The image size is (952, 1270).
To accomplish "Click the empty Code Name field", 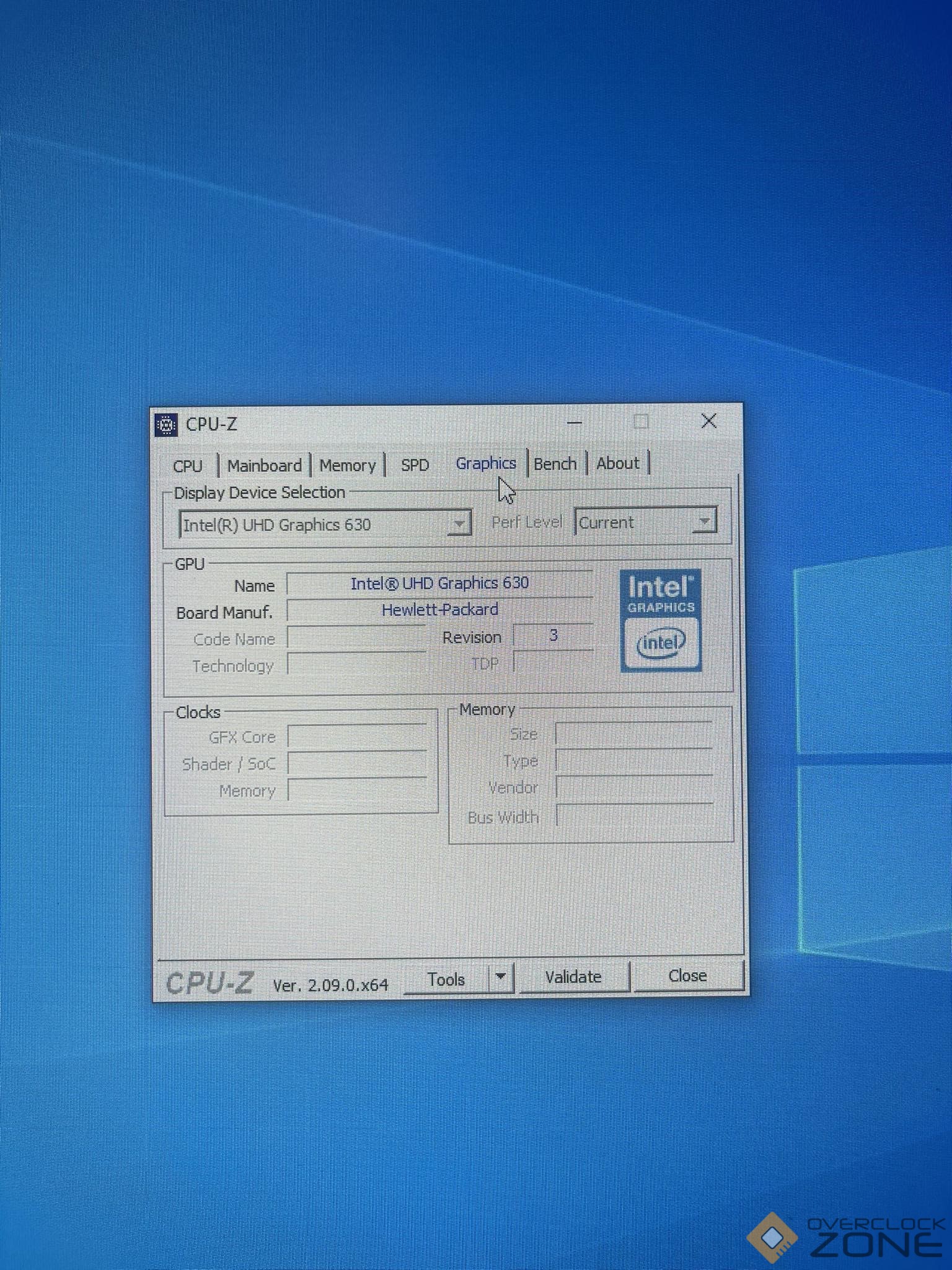I will click(x=356, y=638).
